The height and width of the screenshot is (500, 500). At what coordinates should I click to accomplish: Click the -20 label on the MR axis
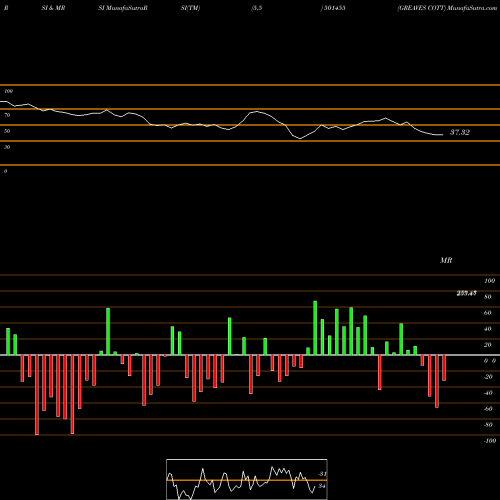(x=488, y=377)
